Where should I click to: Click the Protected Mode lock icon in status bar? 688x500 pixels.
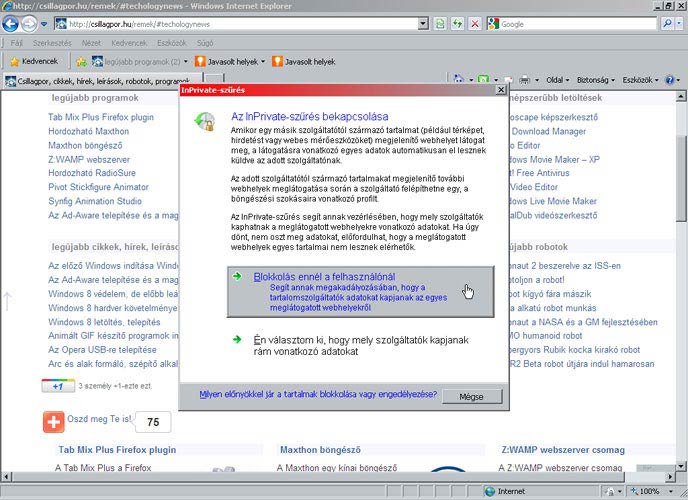pos(609,491)
